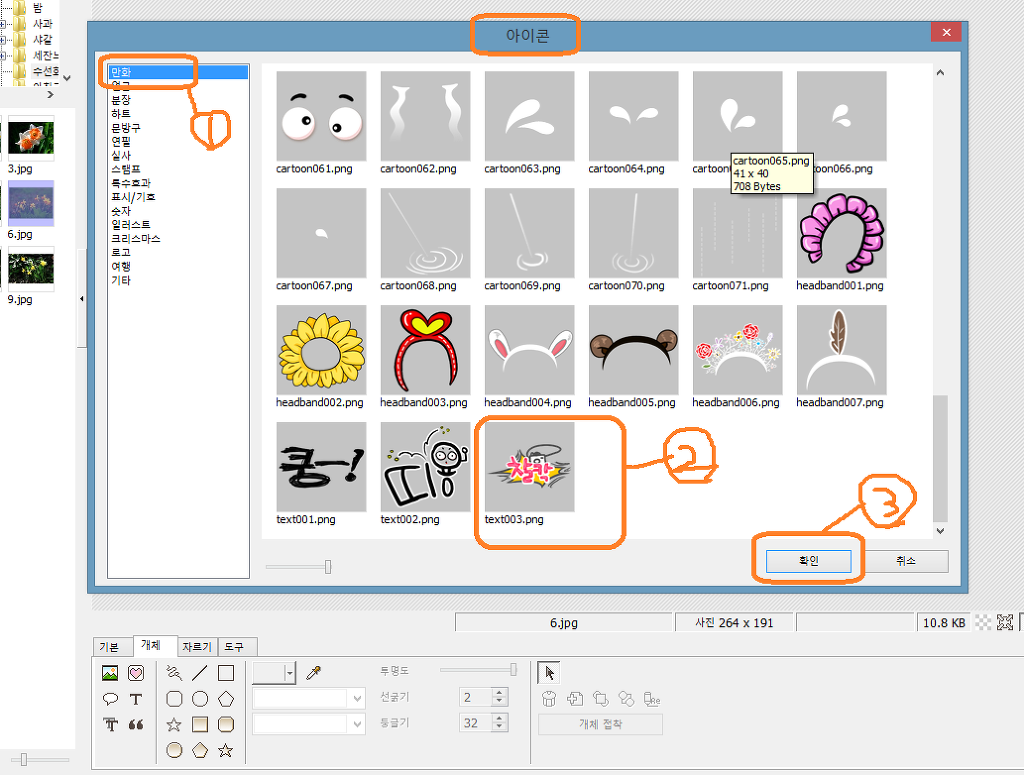Select the filled rounded rectangle tool
The image size is (1024, 775).
point(226,724)
